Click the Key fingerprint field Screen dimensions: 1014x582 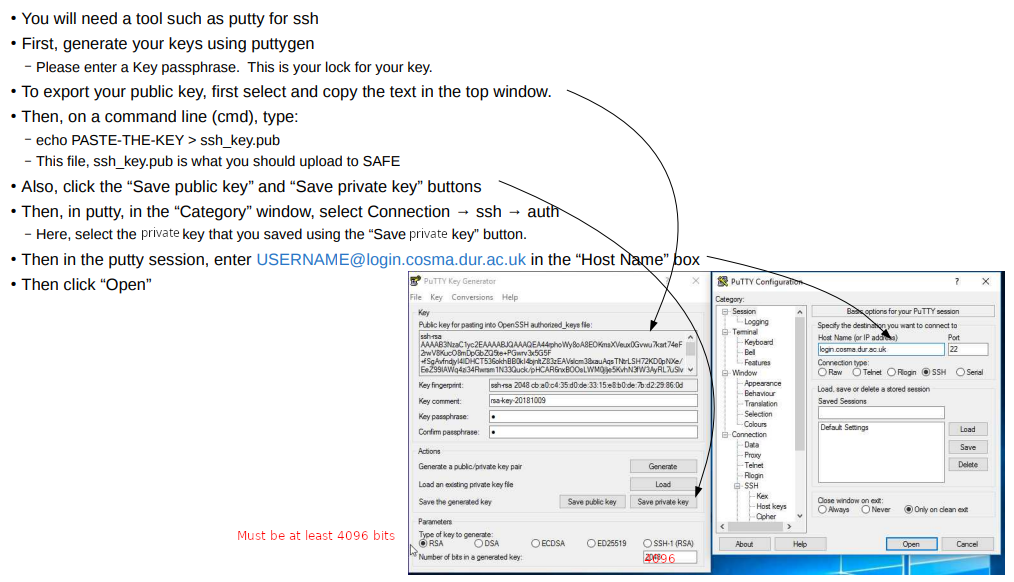pyautogui.click(x=593, y=385)
